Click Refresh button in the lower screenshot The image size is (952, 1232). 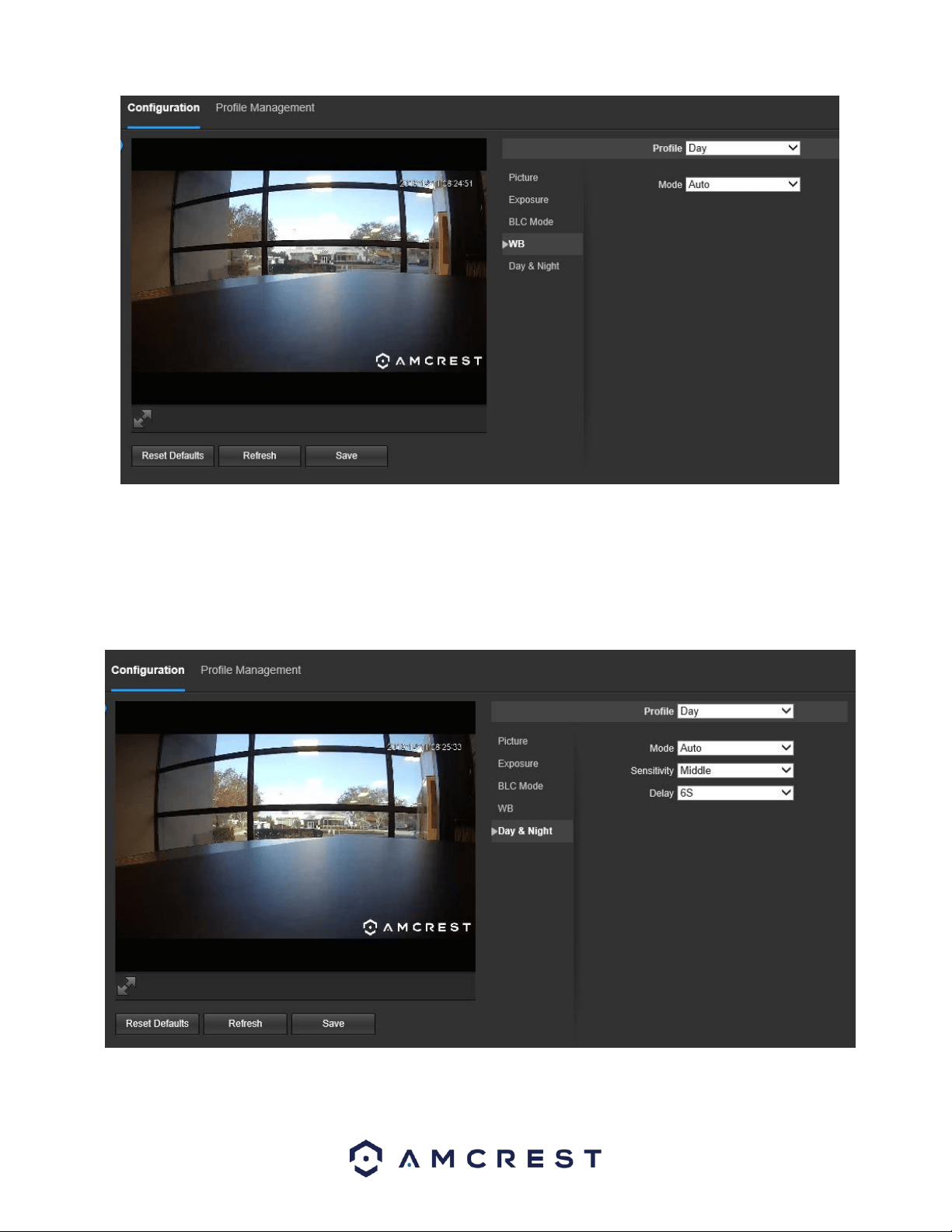point(246,1024)
